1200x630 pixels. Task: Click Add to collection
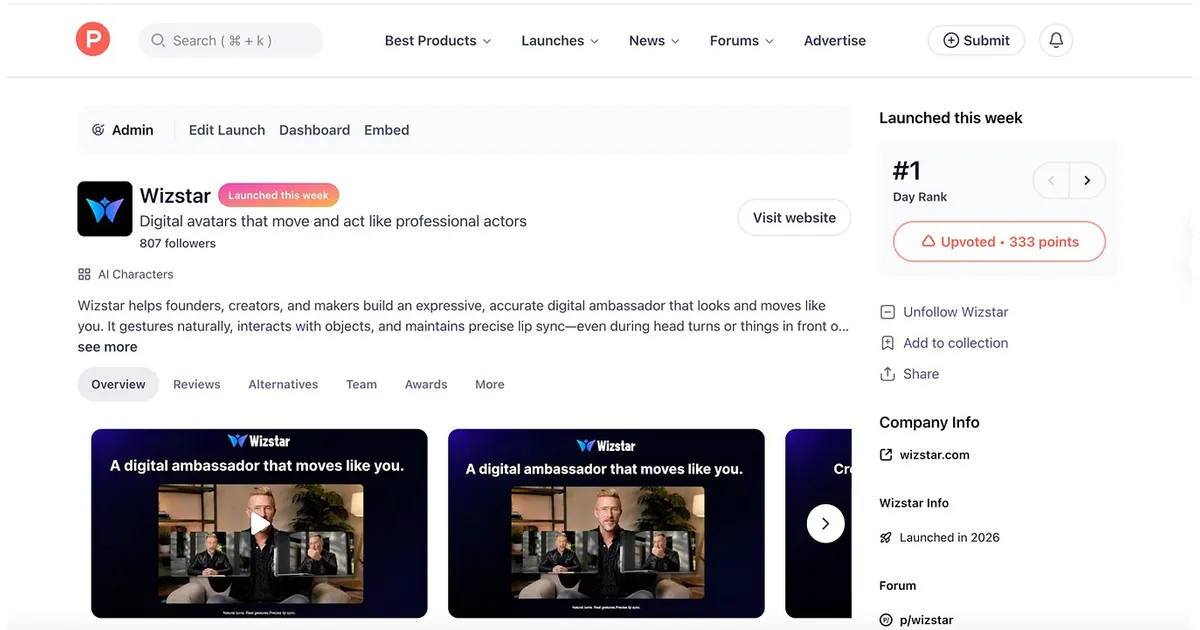955,343
